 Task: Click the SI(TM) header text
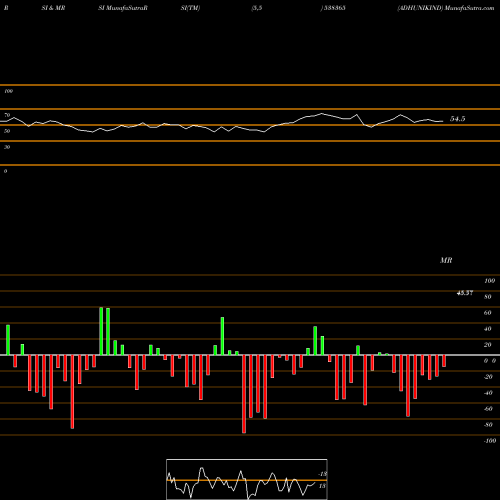[x=190, y=8]
